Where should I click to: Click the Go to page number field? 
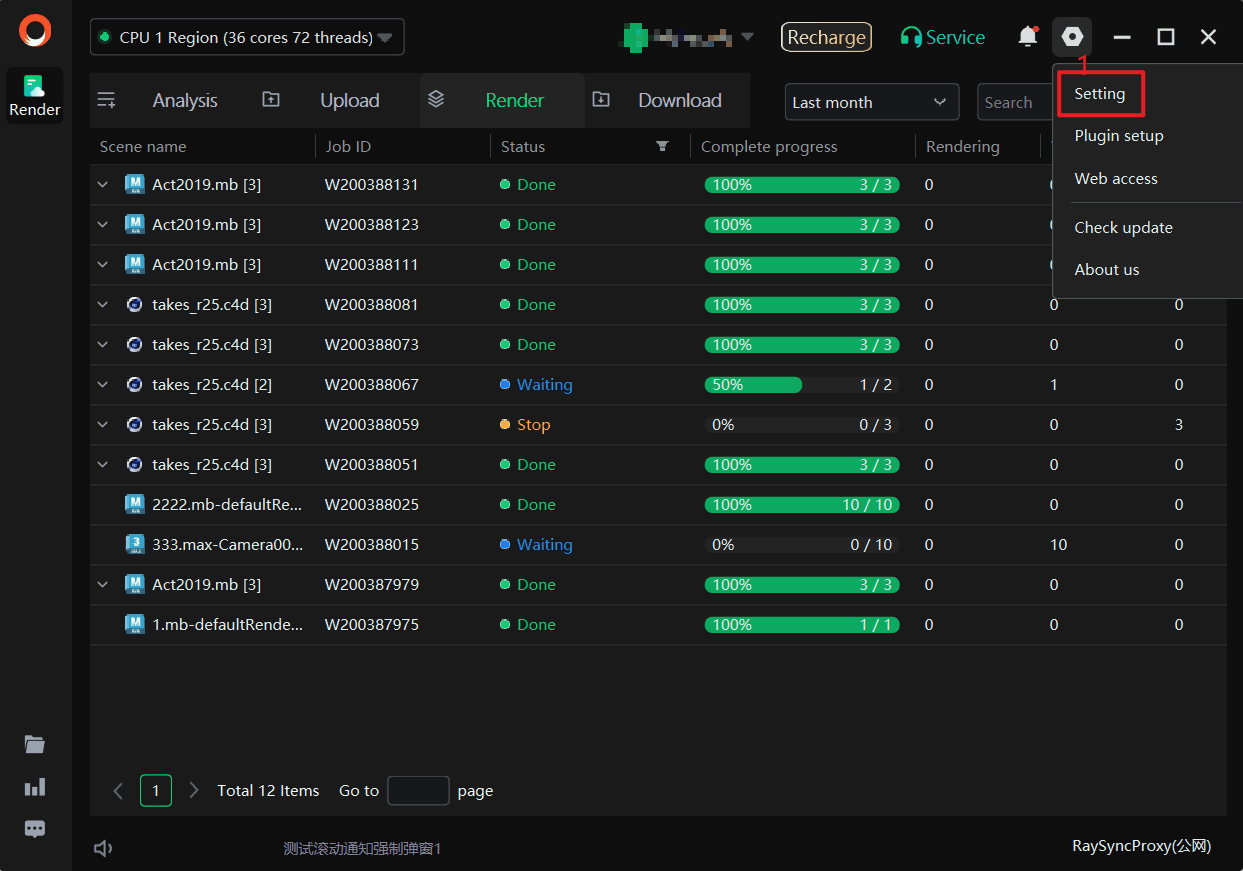[418, 791]
